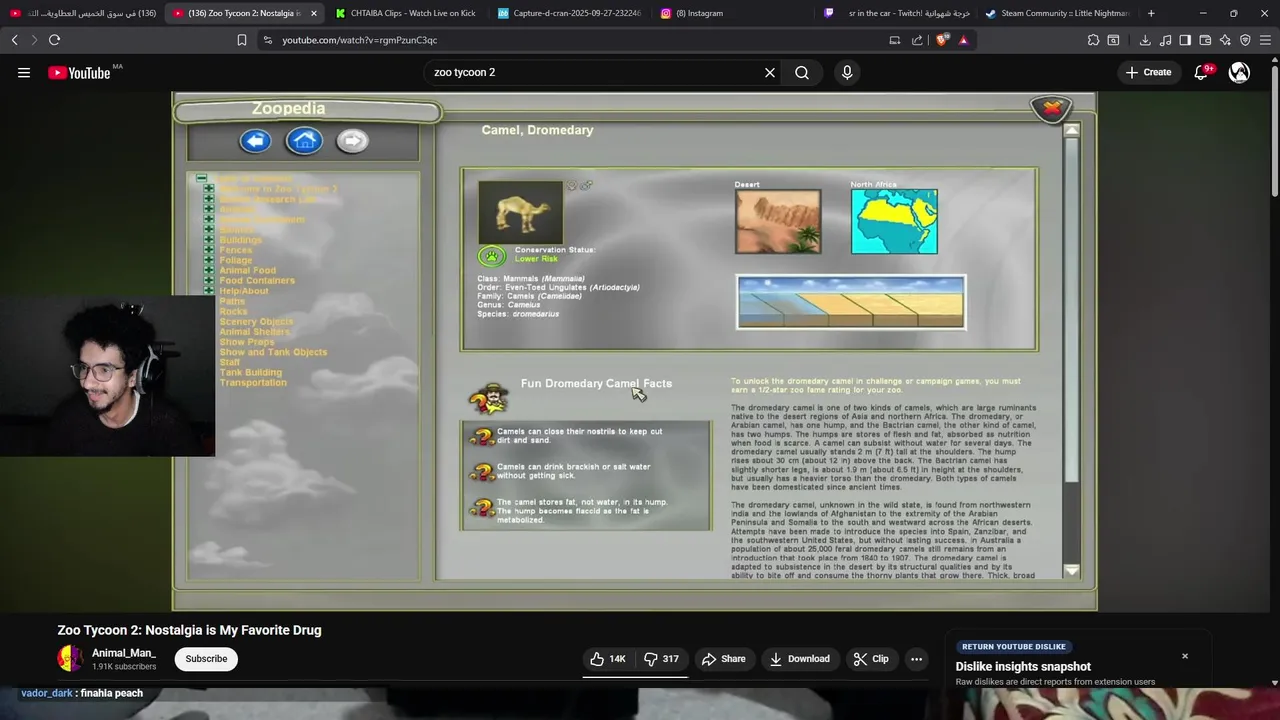Click the Zoopedia forward arrow button
This screenshot has width=1280, height=720.
(x=352, y=141)
